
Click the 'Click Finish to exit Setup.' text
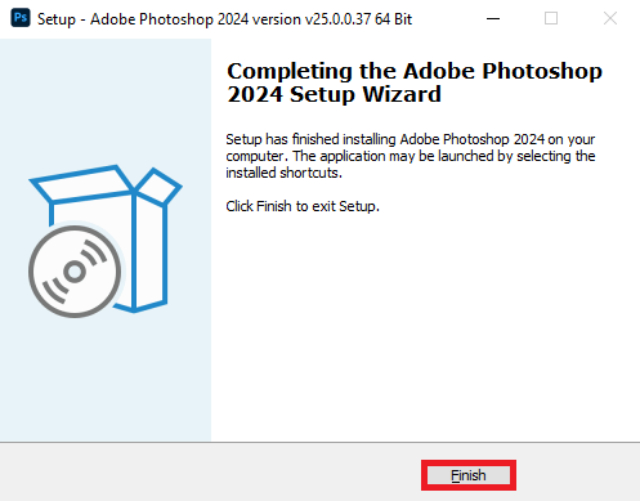click(302, 206)
